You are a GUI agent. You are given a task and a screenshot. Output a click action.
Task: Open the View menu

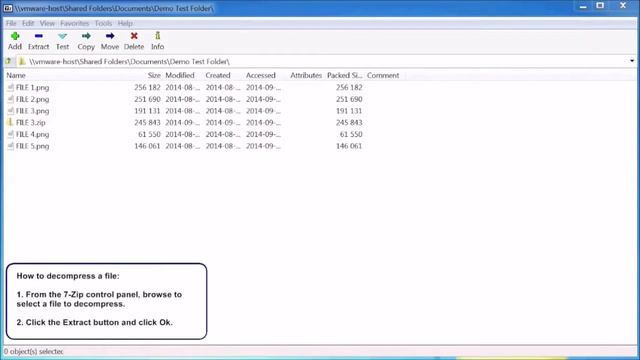pyautogui.click(x=47, y=23)
